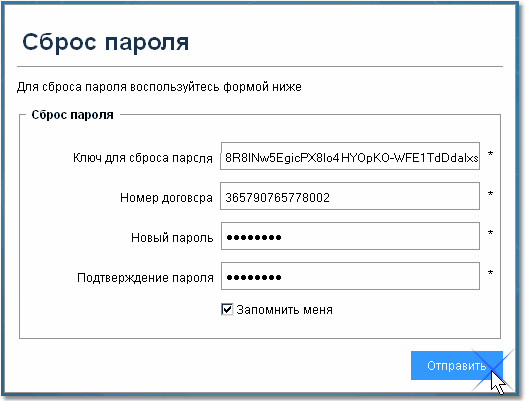The height and width of the screenshot is (403, 526).
Task: Select the Новый пароль password field
Action: click(x=350, y=236)
